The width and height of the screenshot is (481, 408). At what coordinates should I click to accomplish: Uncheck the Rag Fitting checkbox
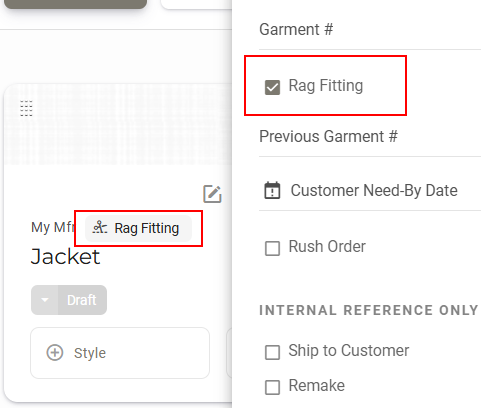coord(272,87)
